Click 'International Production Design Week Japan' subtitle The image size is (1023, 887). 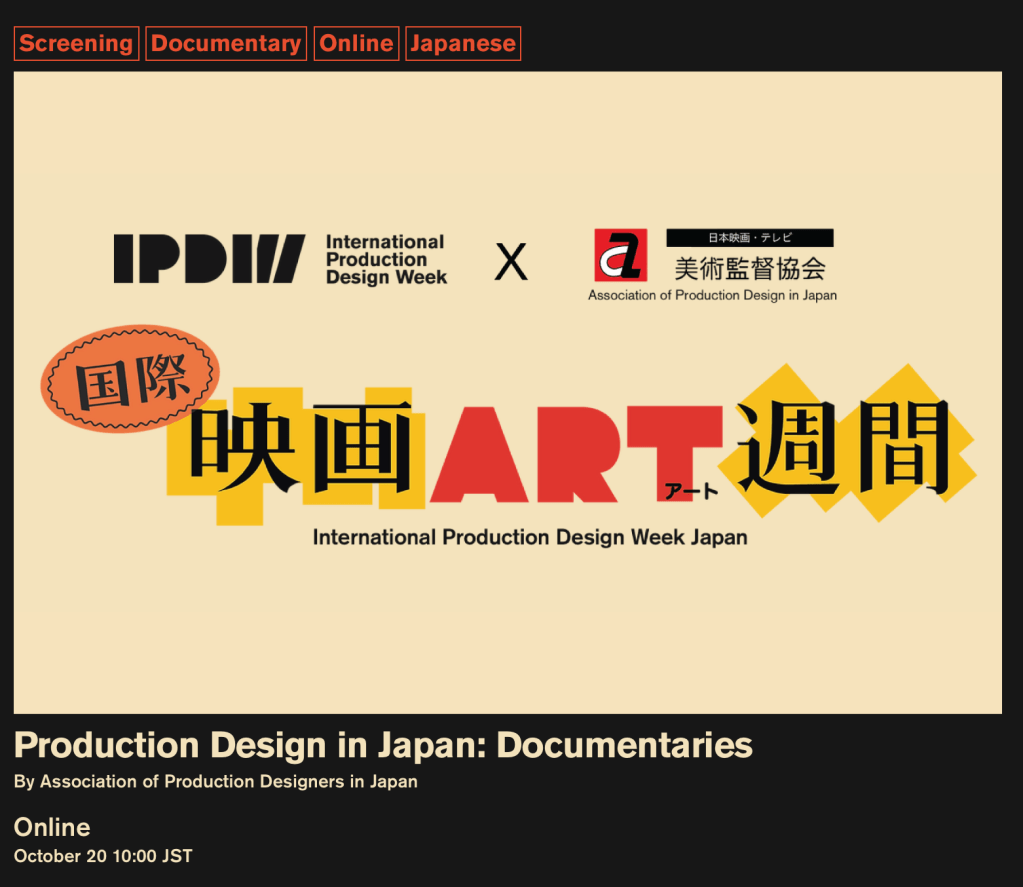click(x=530, y=537)
